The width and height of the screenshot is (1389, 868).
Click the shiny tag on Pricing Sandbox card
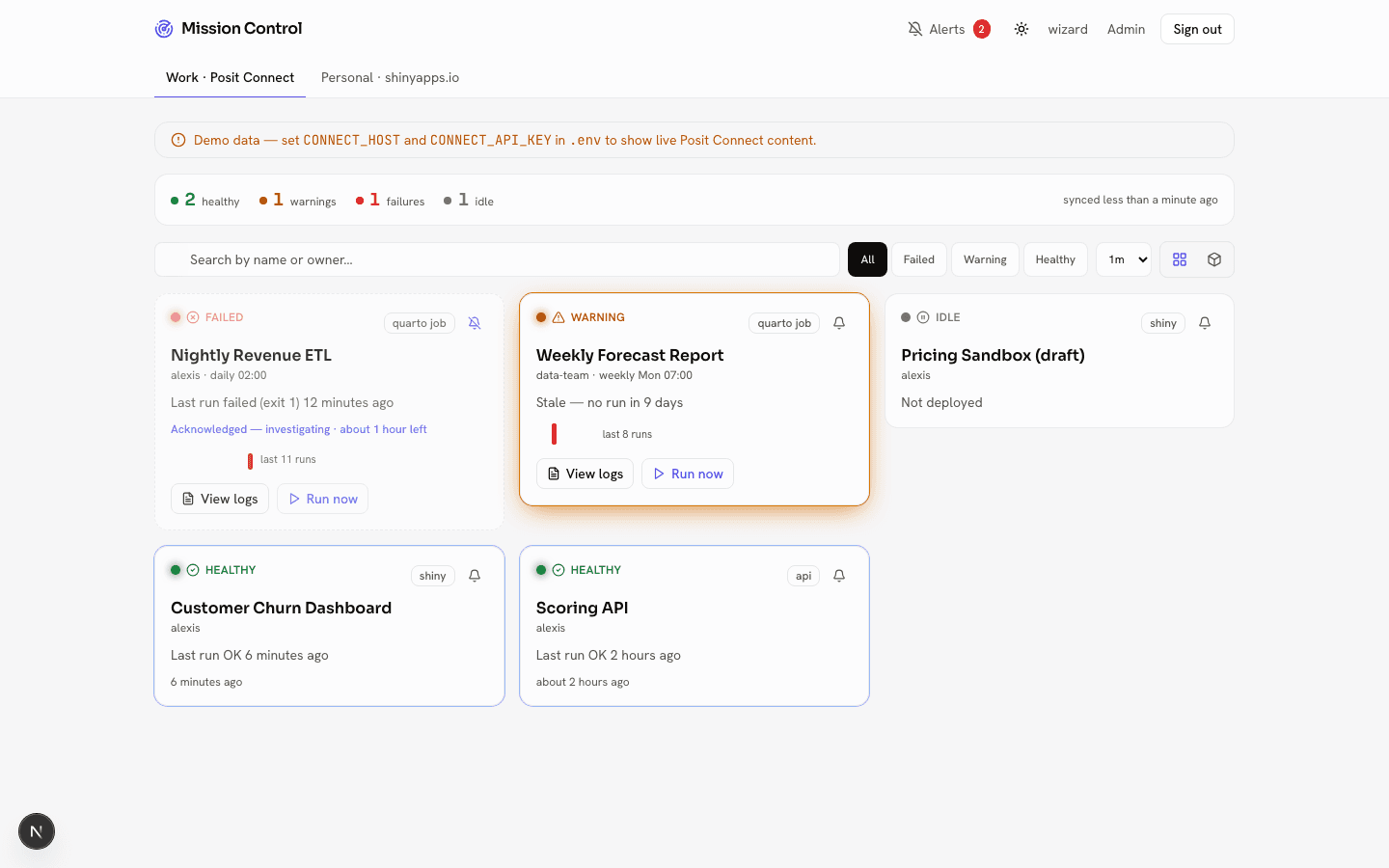pos(1163,323)
